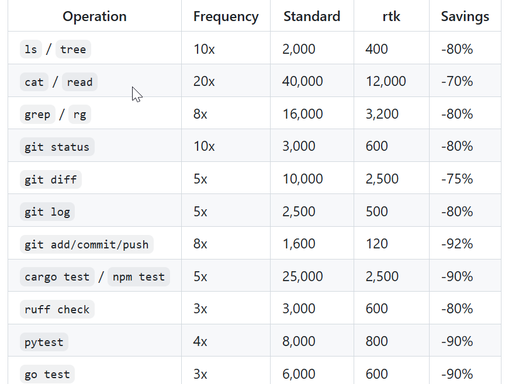Click -90% savings in go test row

pos(457,374)
